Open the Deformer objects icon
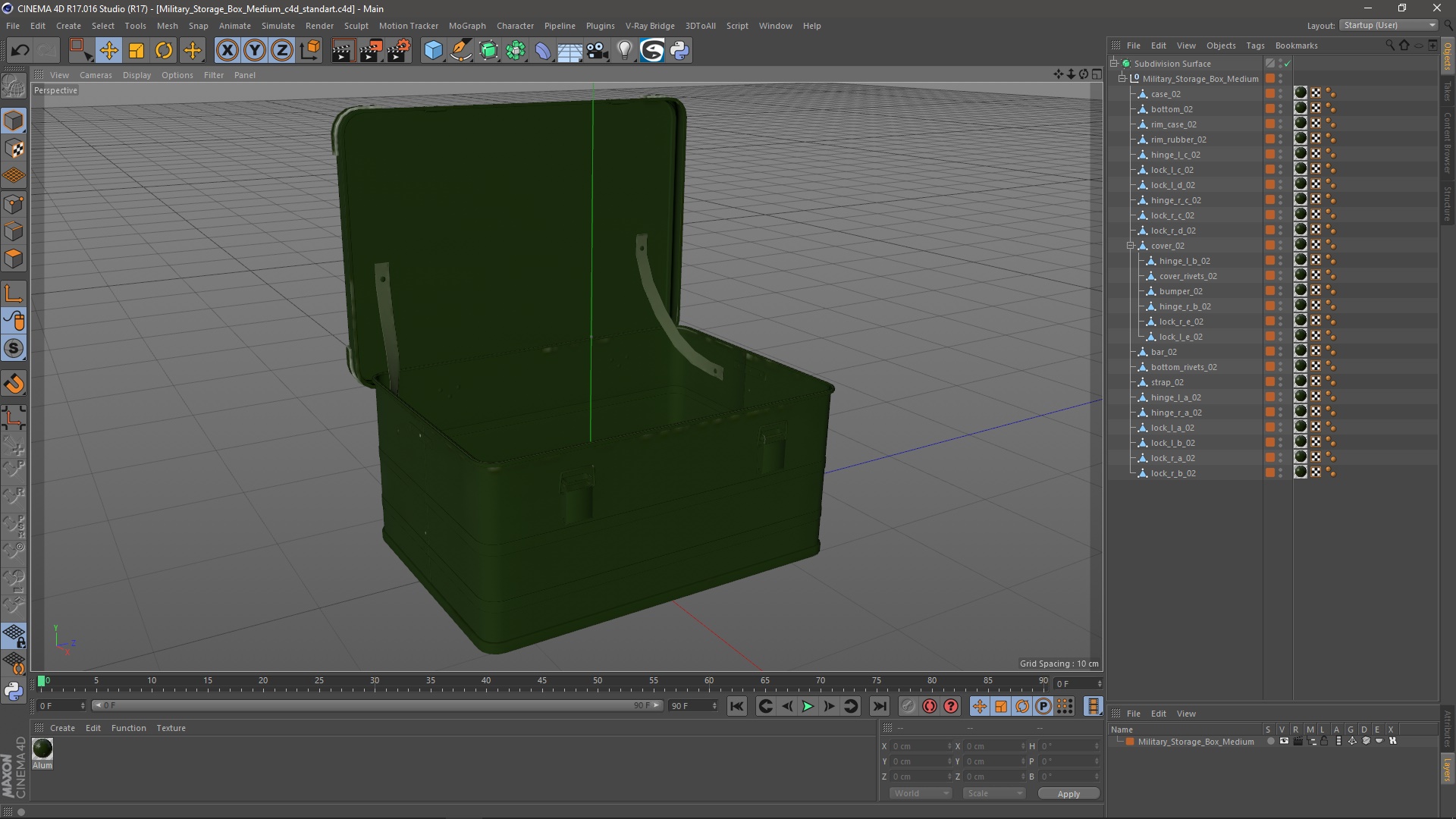This screenshot has width=1456, height=819. pyautogui.click(x=543, y=51)
